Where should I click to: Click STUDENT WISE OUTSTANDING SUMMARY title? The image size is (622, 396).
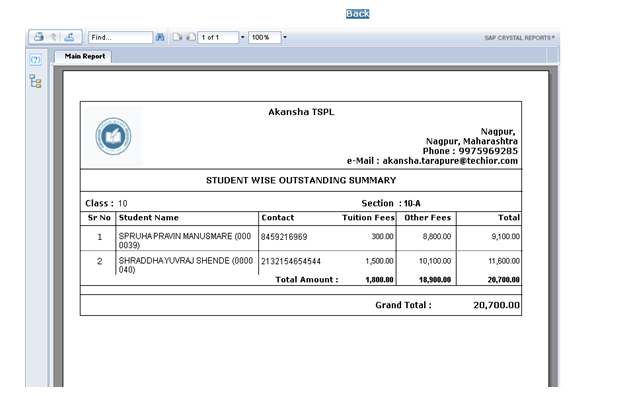301,181
